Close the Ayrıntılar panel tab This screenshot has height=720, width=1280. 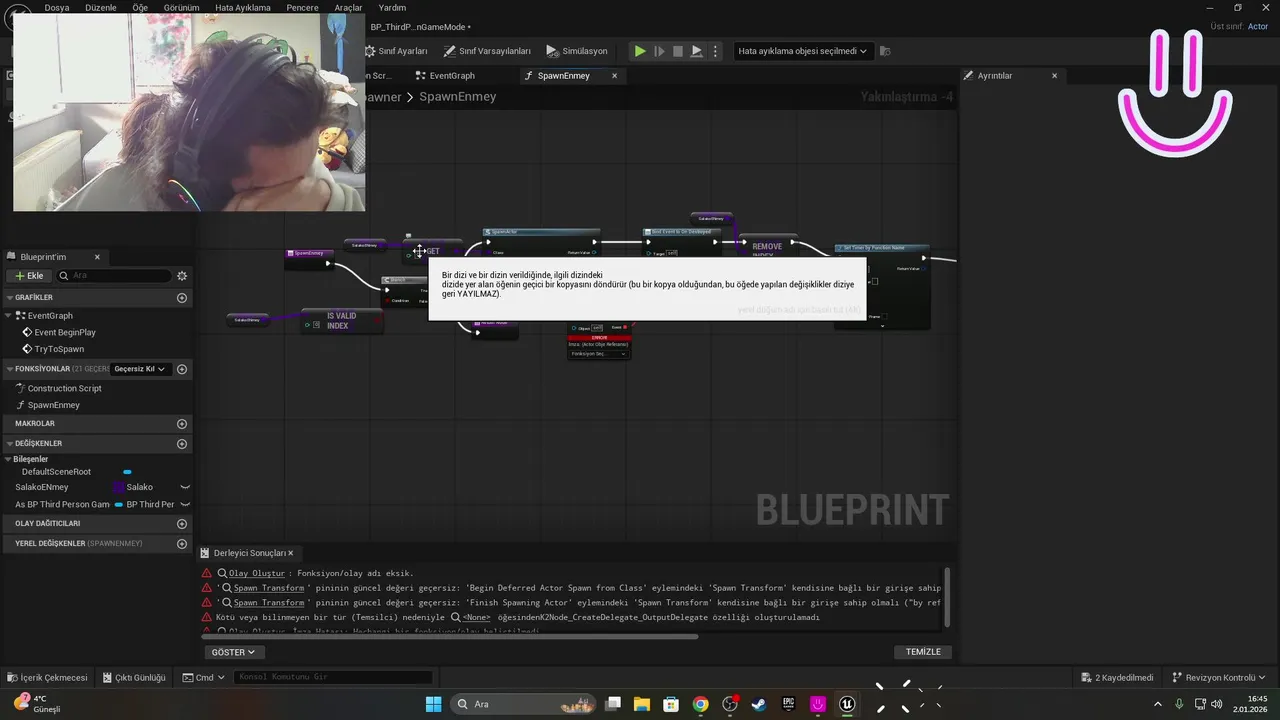tap(1054, 76)
